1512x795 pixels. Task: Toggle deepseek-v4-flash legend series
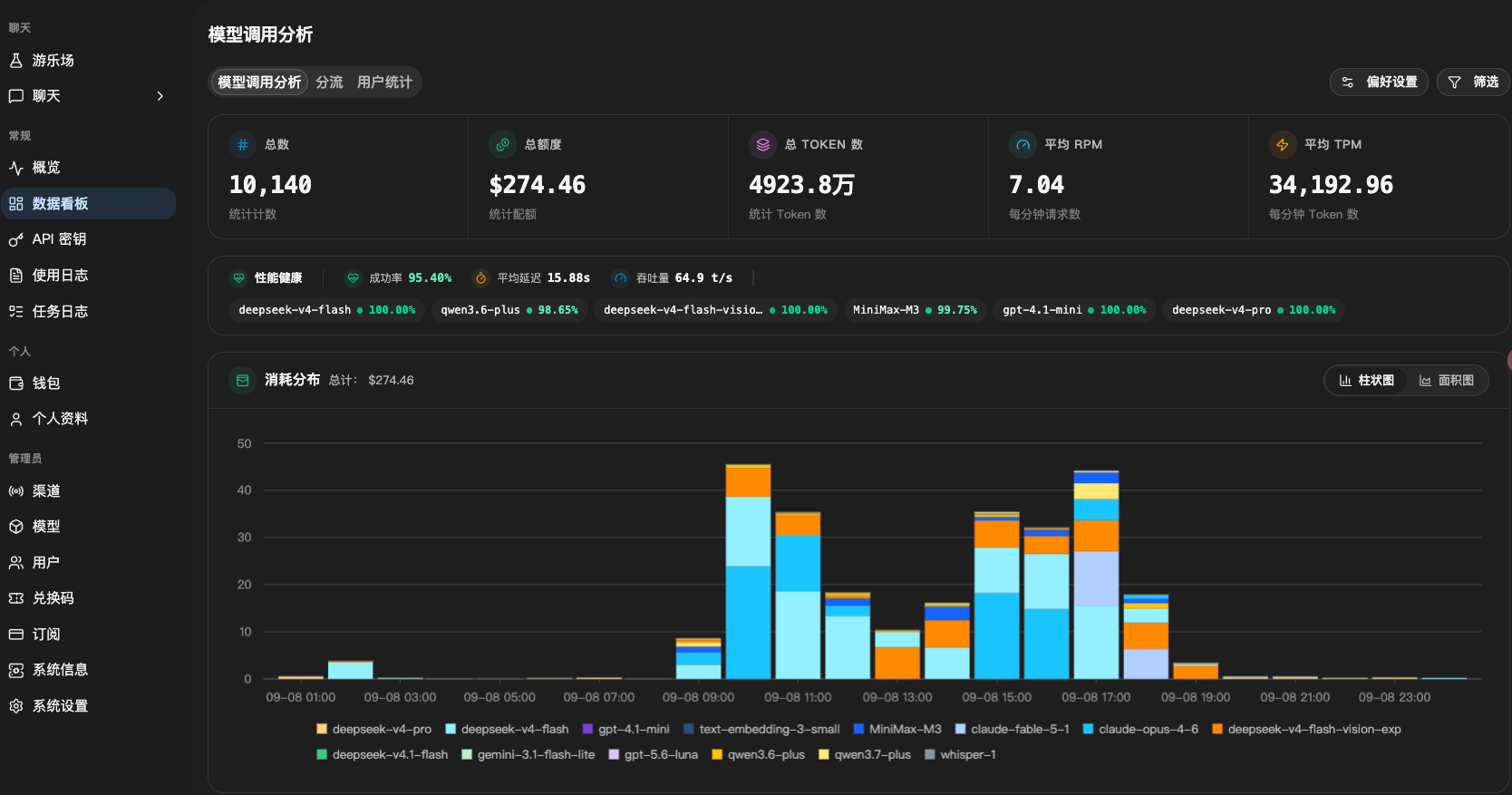coord(507,730)
